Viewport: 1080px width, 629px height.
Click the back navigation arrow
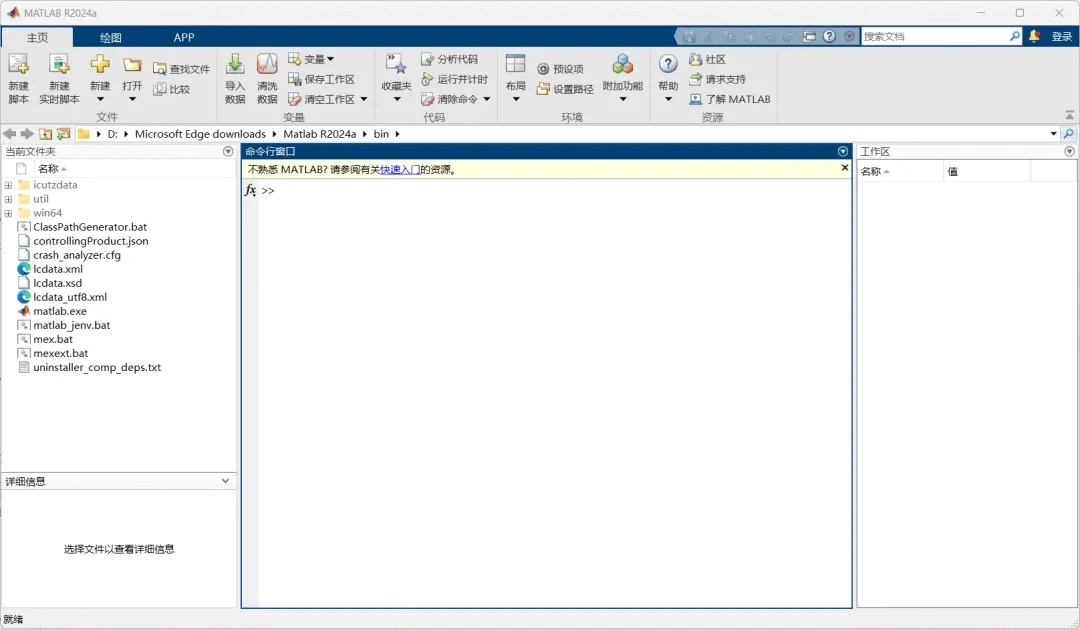[x=10, y=134]
